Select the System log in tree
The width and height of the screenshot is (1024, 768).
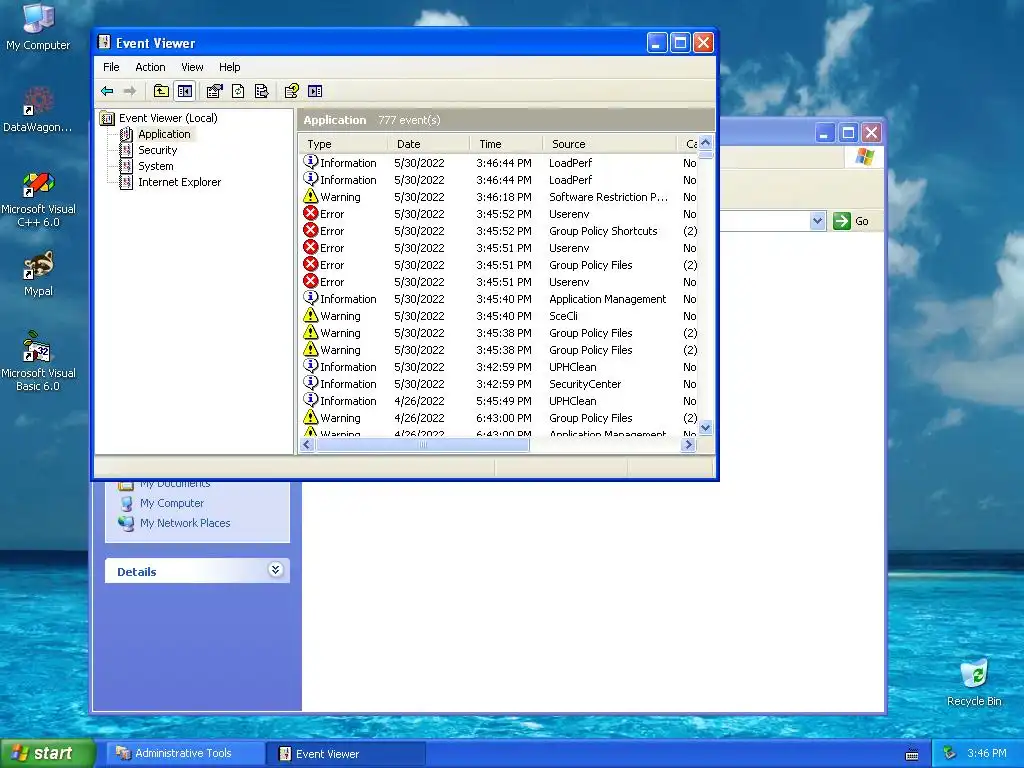pos(155,166)
